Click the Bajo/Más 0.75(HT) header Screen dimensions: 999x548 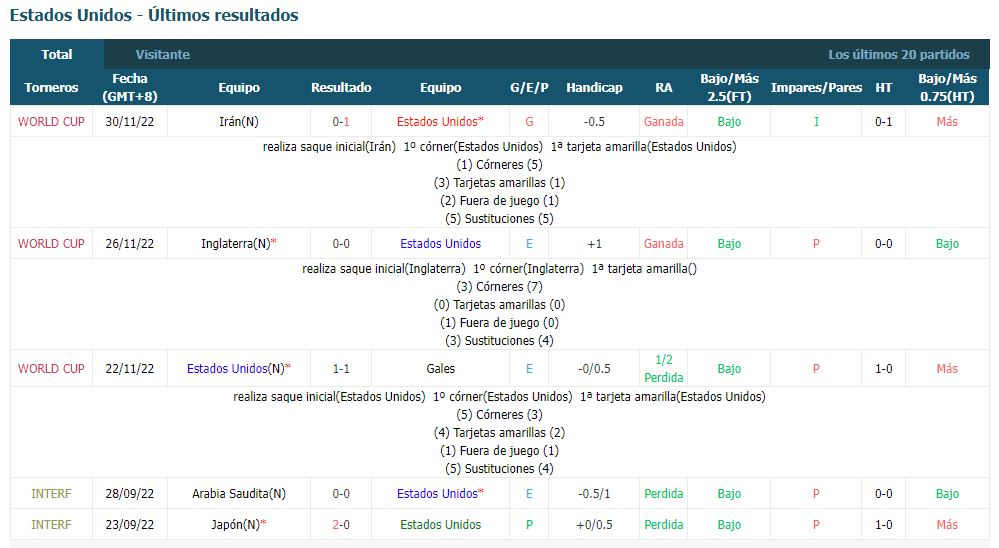click(947, 87)
